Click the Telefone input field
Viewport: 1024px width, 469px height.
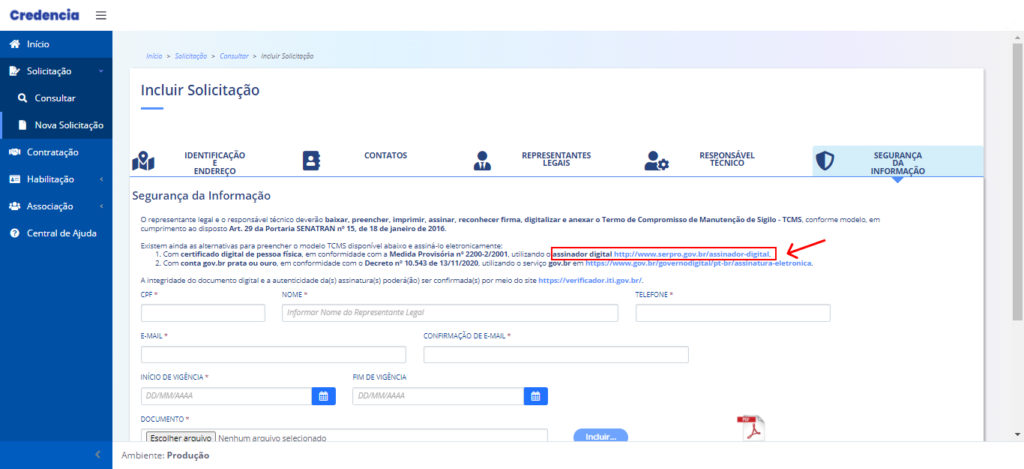point(733,313)
